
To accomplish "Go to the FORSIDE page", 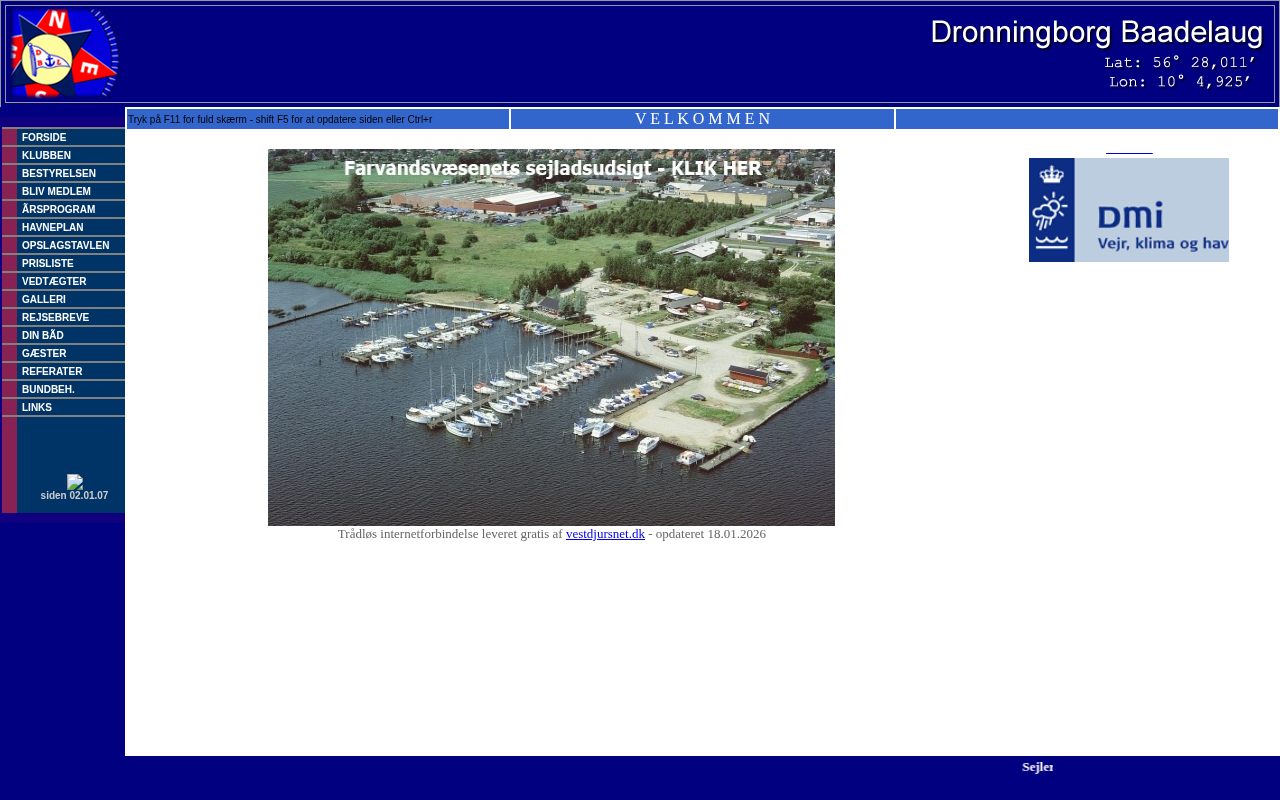I will point(44,138).
